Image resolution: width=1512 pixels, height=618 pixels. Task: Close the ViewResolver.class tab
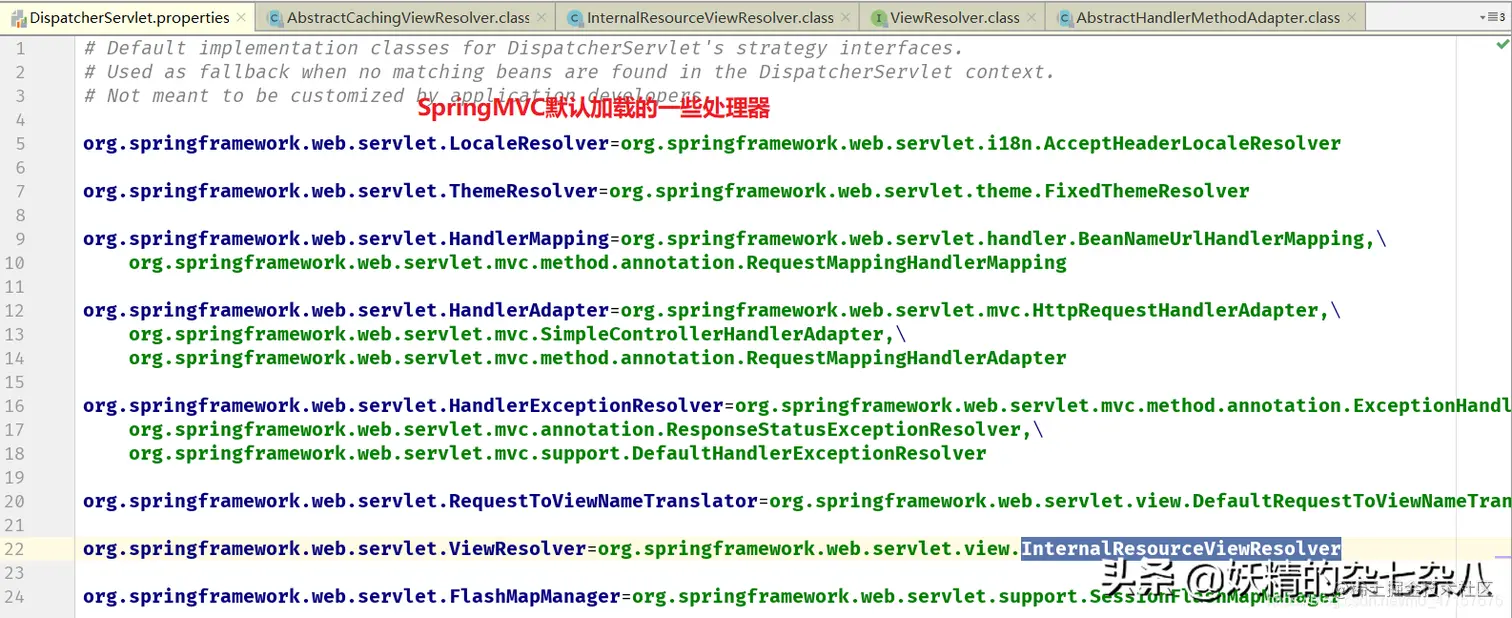[1032, 18]
